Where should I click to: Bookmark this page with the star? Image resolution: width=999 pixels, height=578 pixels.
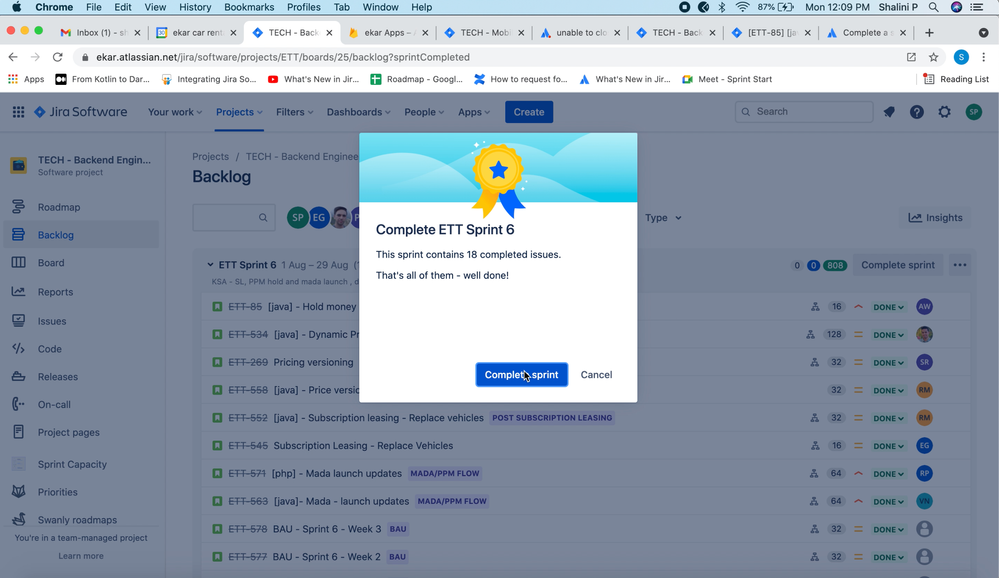point(933,57)
